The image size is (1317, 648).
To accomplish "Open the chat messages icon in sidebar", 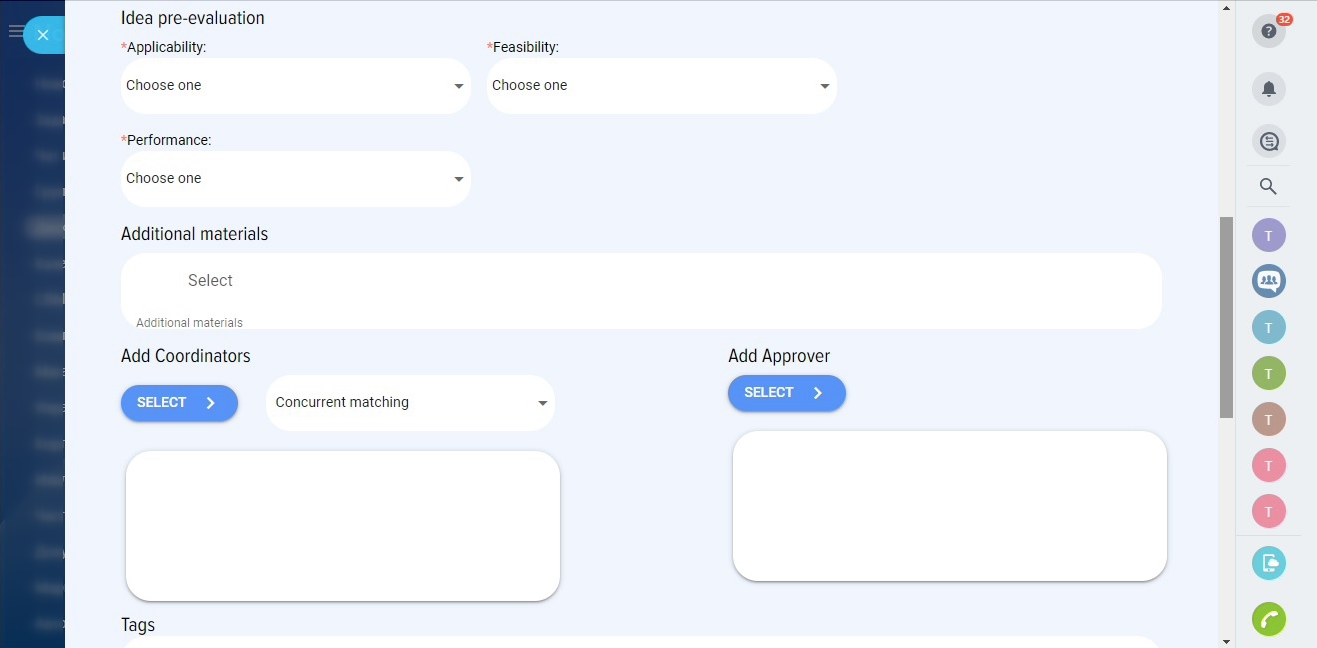I will 1268,141.
